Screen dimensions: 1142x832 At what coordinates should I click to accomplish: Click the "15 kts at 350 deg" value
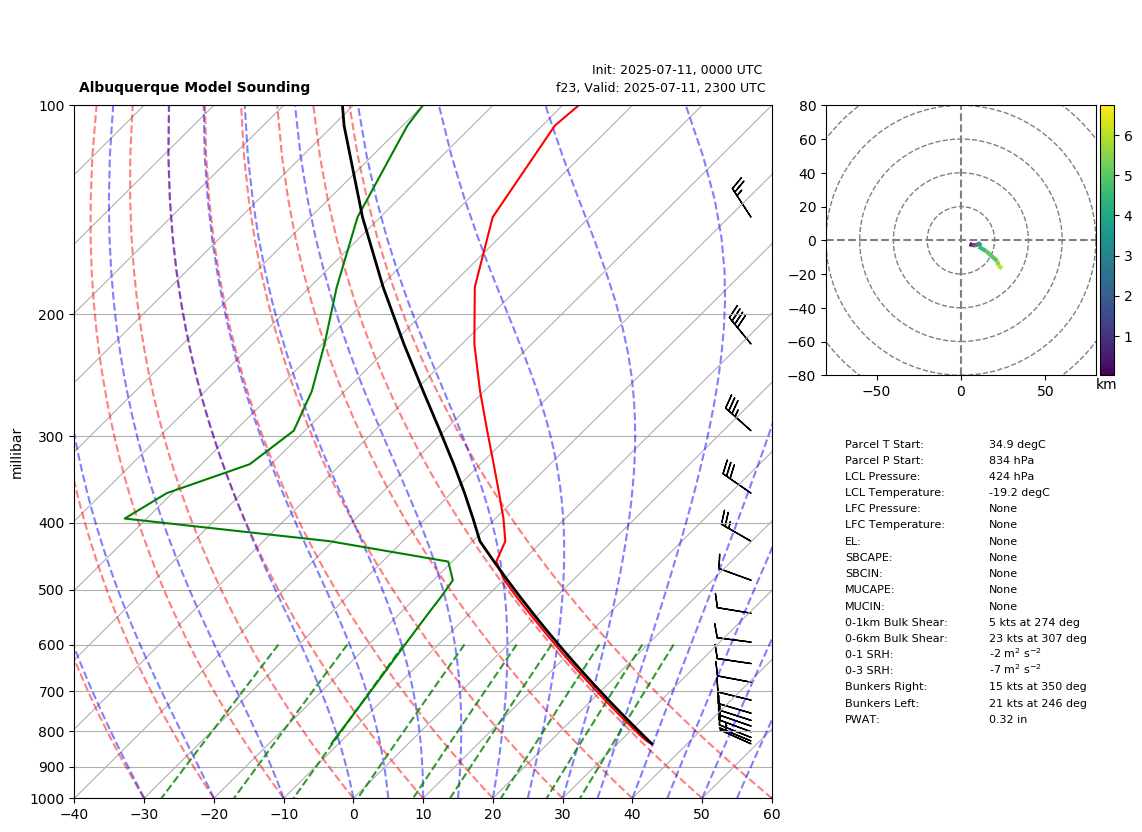coord(1037,687)
